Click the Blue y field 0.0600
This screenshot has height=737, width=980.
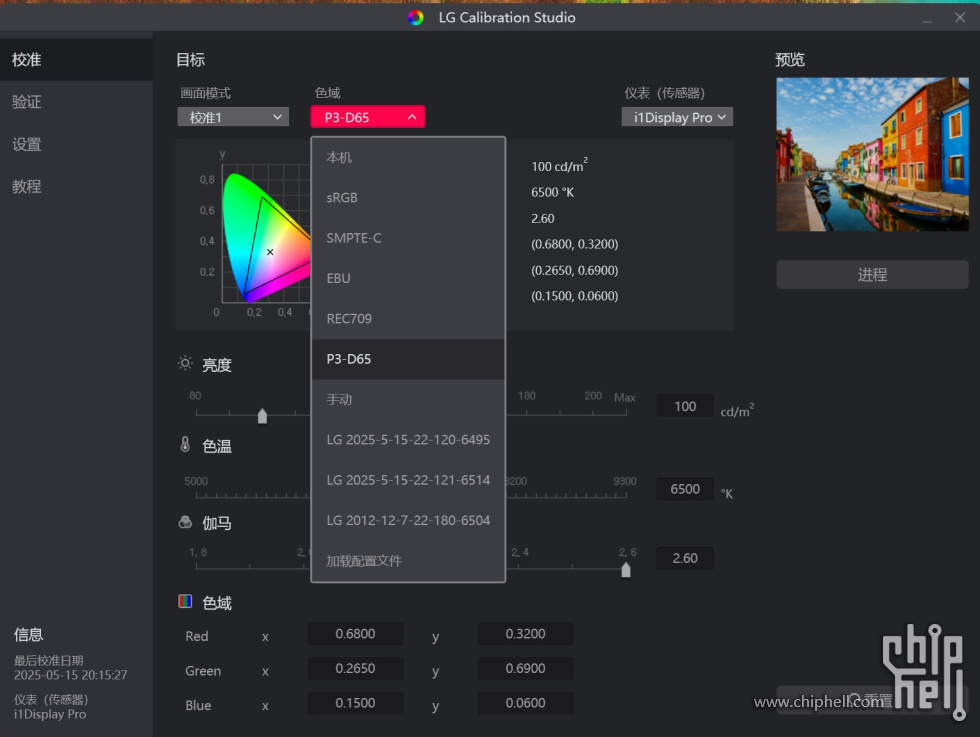coord(525,703)
